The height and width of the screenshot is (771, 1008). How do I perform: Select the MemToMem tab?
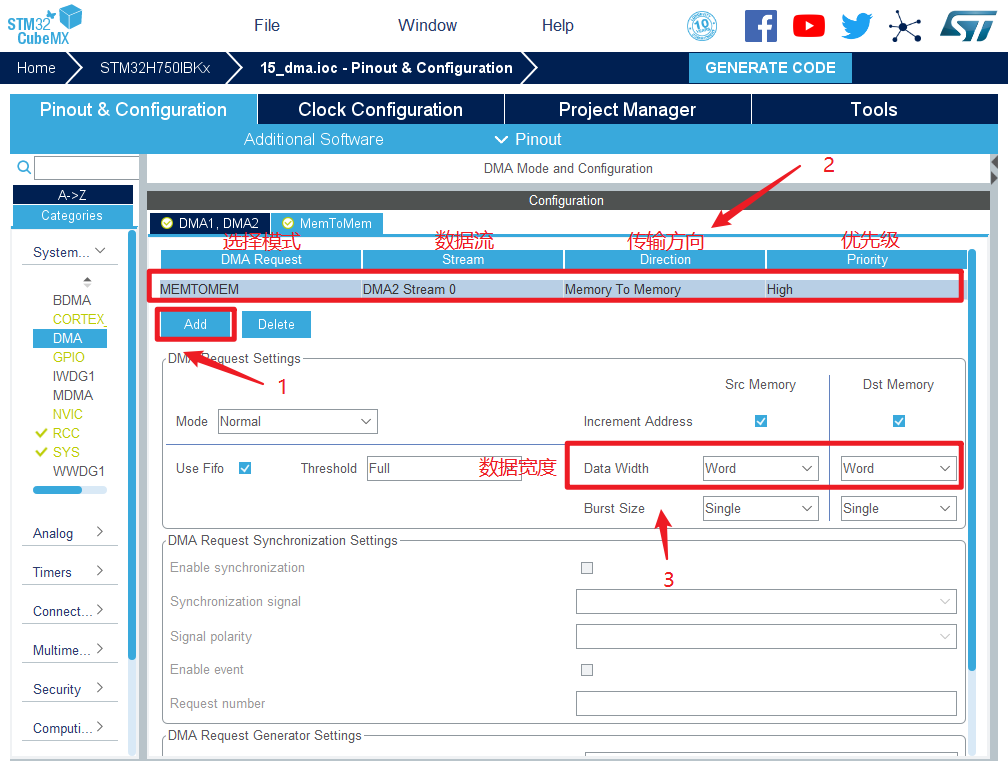point(327,224)
